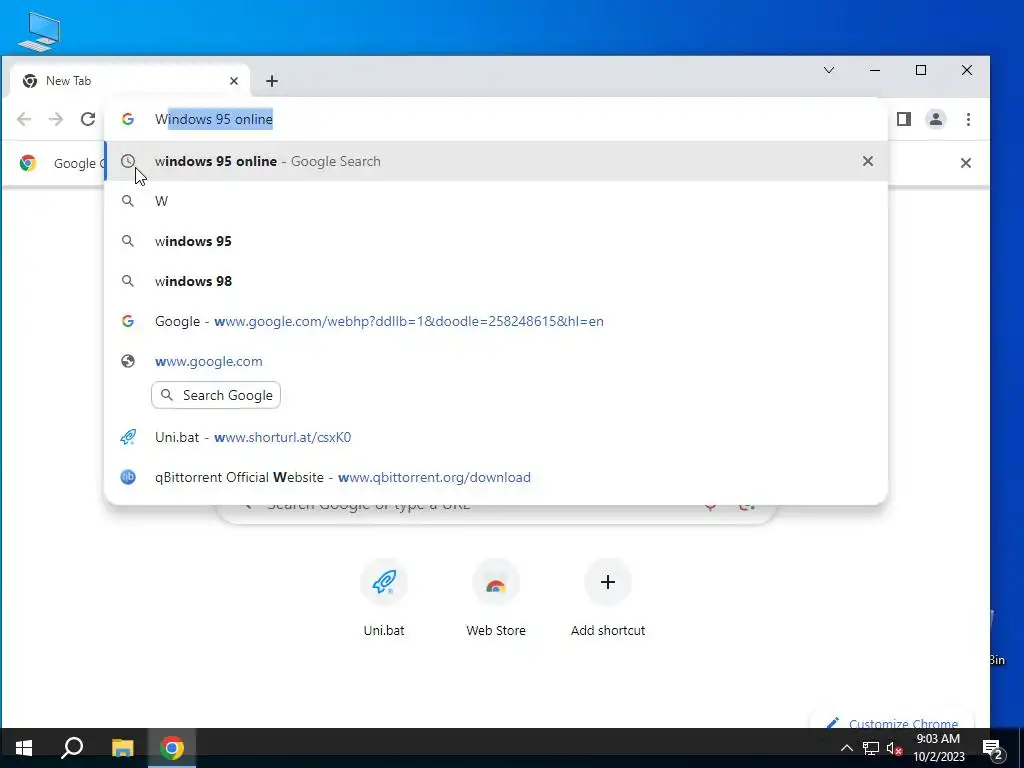This screenshot has width=1024, height=768.
Task: Choose the single W search suggestion
Action: coord(496,201)
